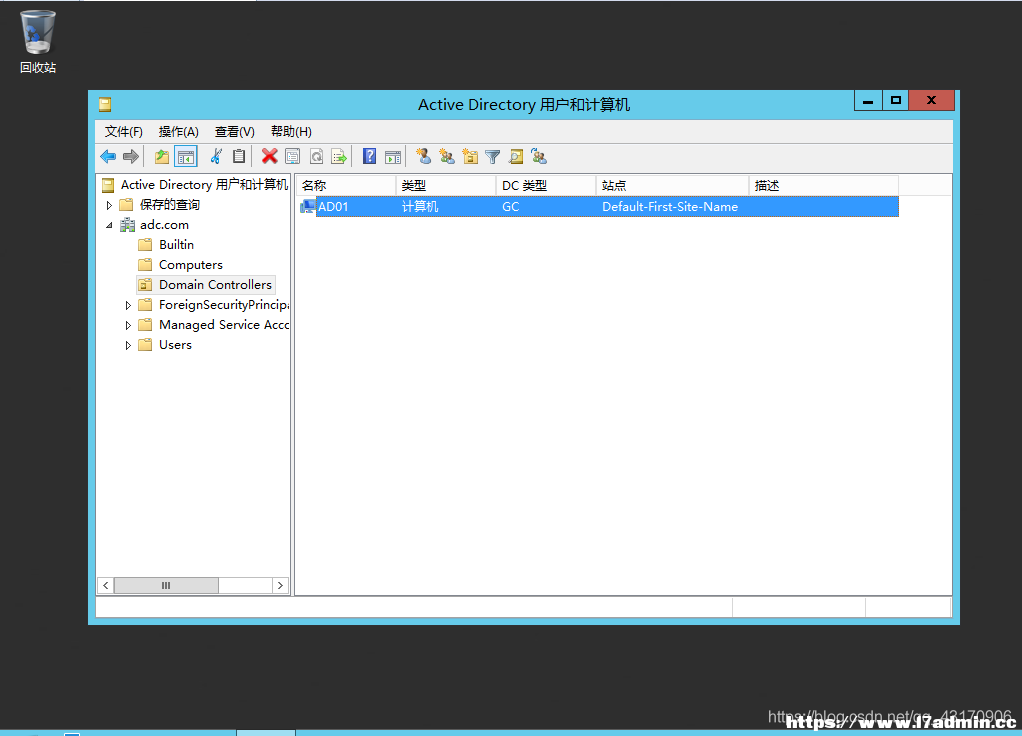
Task: Create a new user with the single-person icon
Action: point(424,156)
